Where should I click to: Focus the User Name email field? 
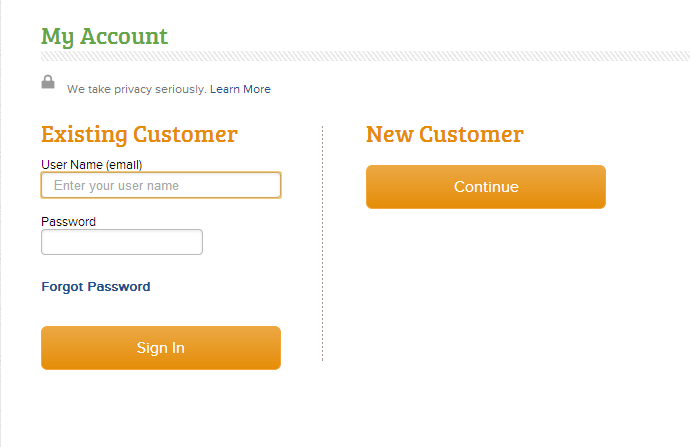tap(161, 185)
